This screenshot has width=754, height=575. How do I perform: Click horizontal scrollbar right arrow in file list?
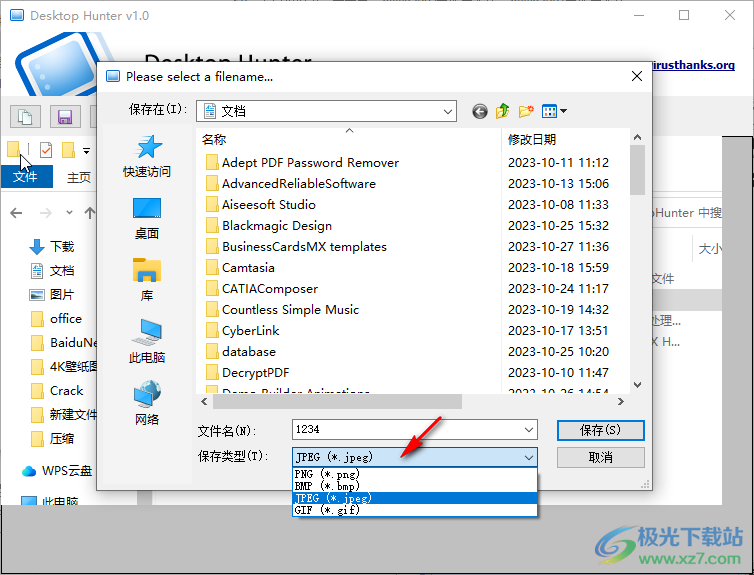(621, 401)
